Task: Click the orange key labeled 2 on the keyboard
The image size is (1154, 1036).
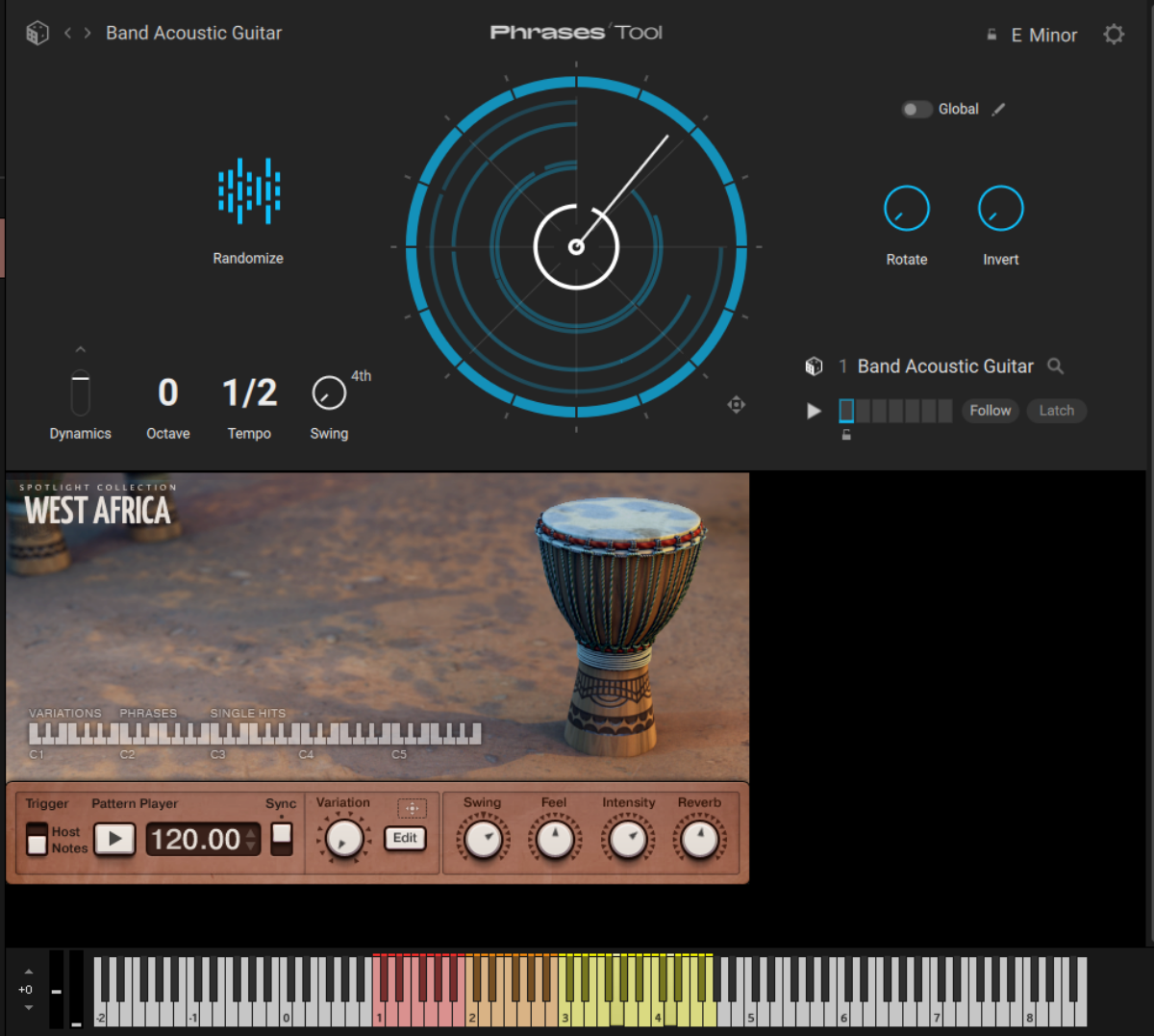Action: (472, 1016)
